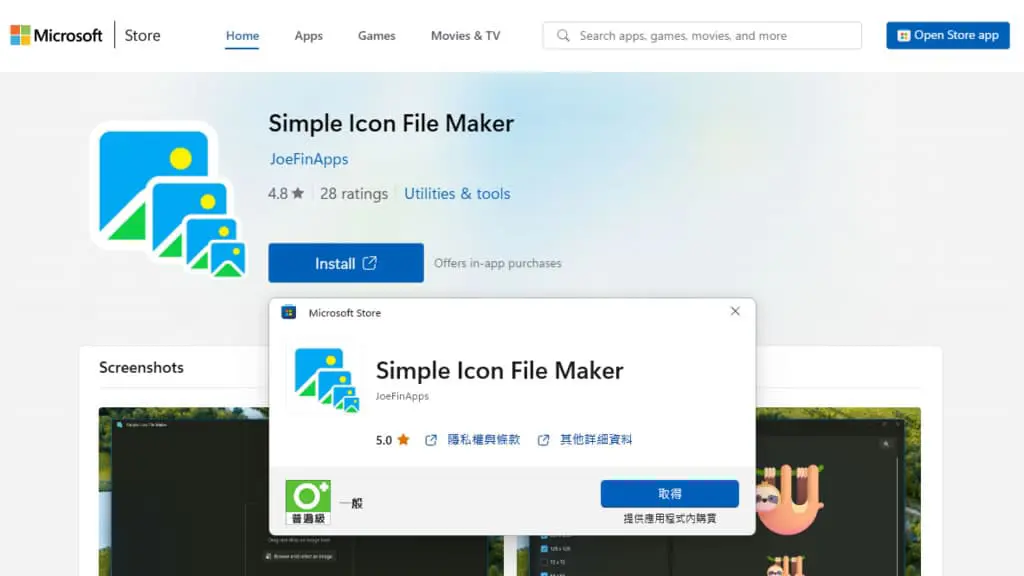The image size is (1024, 576).
Task: Click the 取得 button
Action: click(x=669, y=494)
